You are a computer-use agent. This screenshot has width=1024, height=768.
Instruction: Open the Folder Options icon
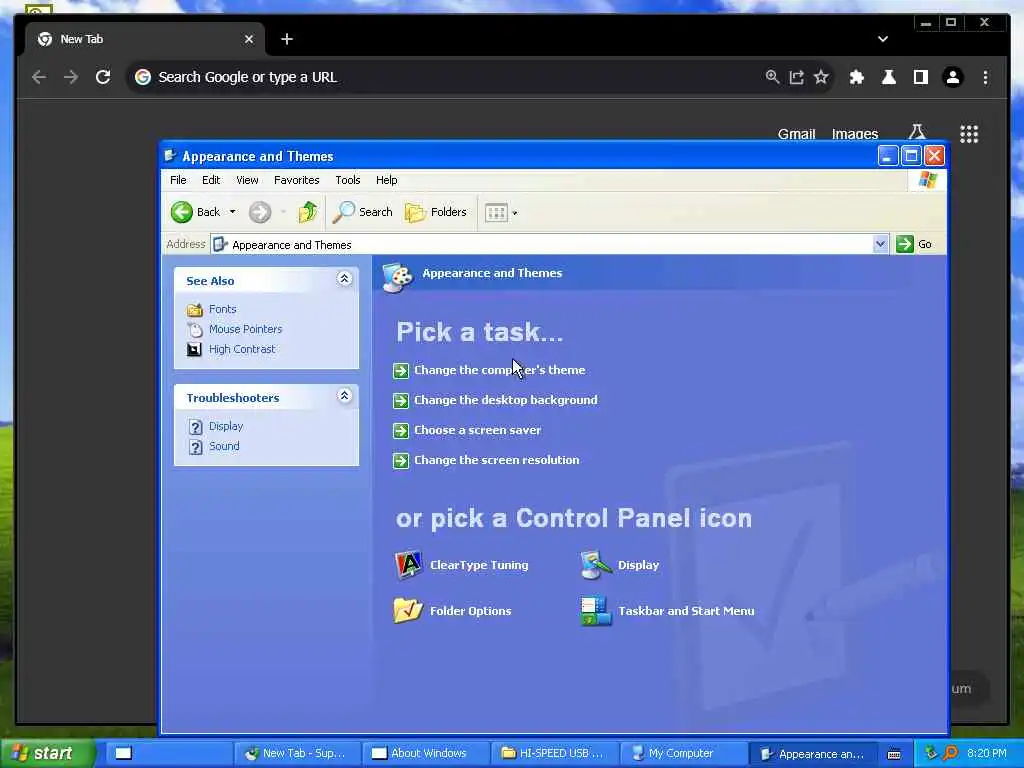pos(408,611)
